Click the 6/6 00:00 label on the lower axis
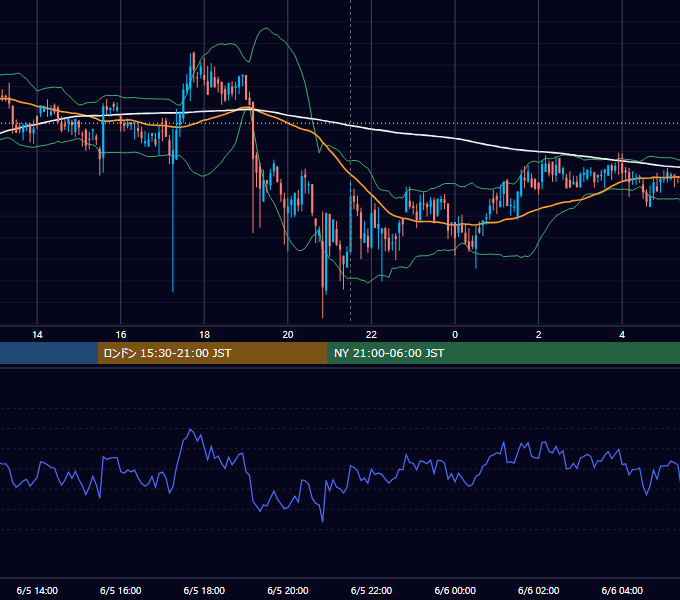Viewport: 680px width, 600px height. pos(455,590)
